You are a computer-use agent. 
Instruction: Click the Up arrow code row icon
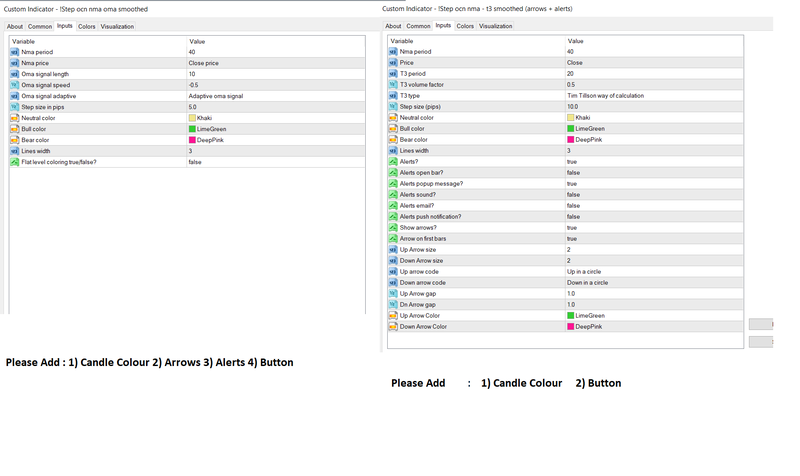[x=393, y=271]
